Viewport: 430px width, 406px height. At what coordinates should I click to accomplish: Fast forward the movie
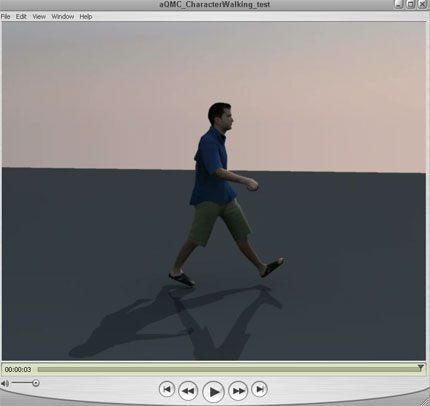click(238, 390)
